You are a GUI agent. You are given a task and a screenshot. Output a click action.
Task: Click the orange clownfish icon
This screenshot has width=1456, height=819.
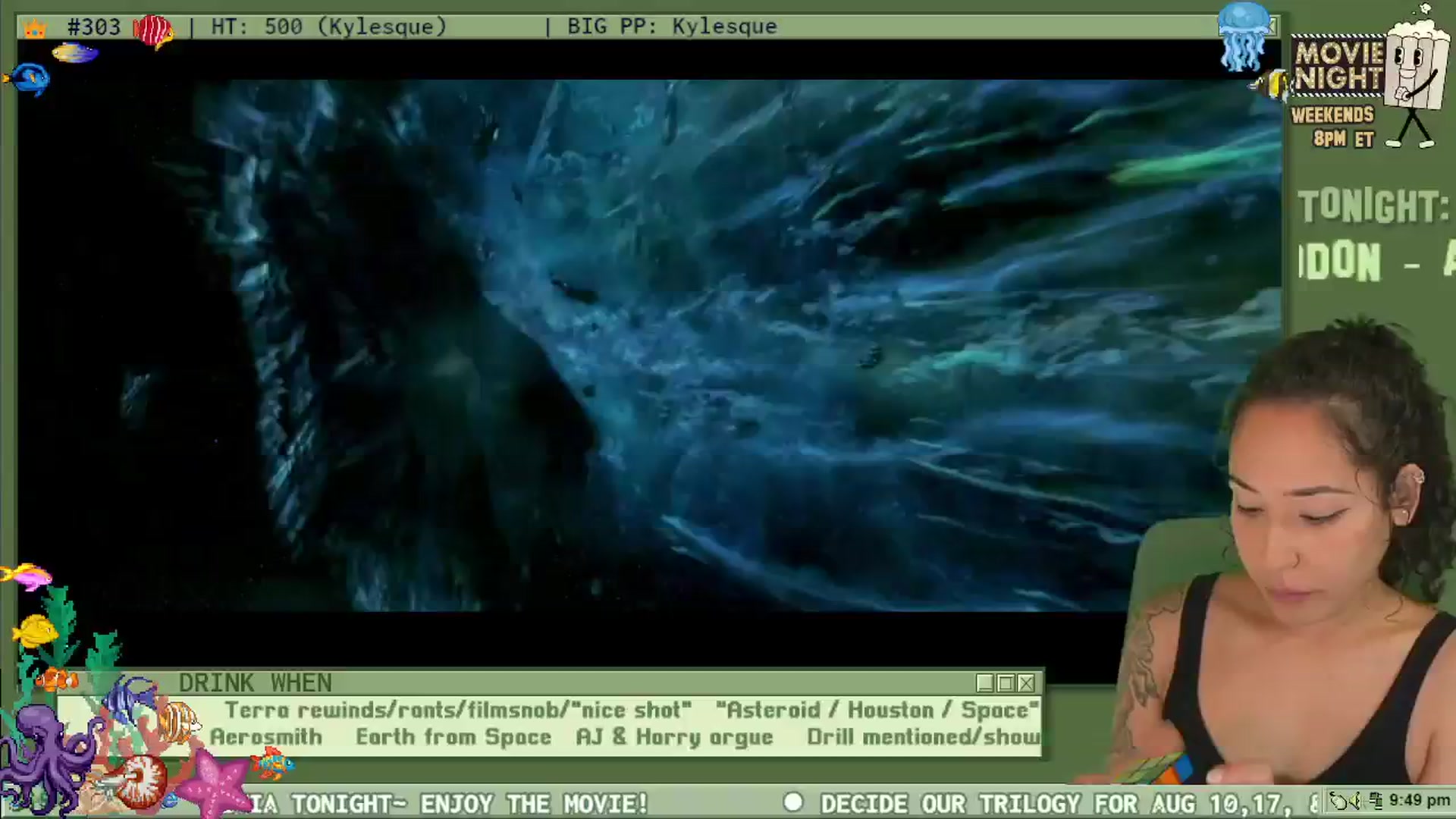coord(57,679)
